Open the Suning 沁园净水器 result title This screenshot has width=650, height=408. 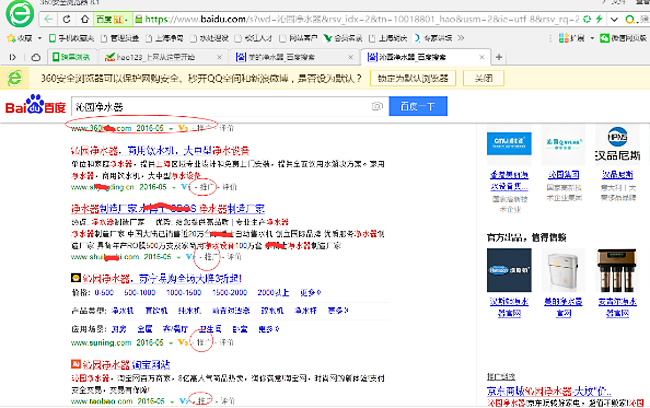pos(162,278)
